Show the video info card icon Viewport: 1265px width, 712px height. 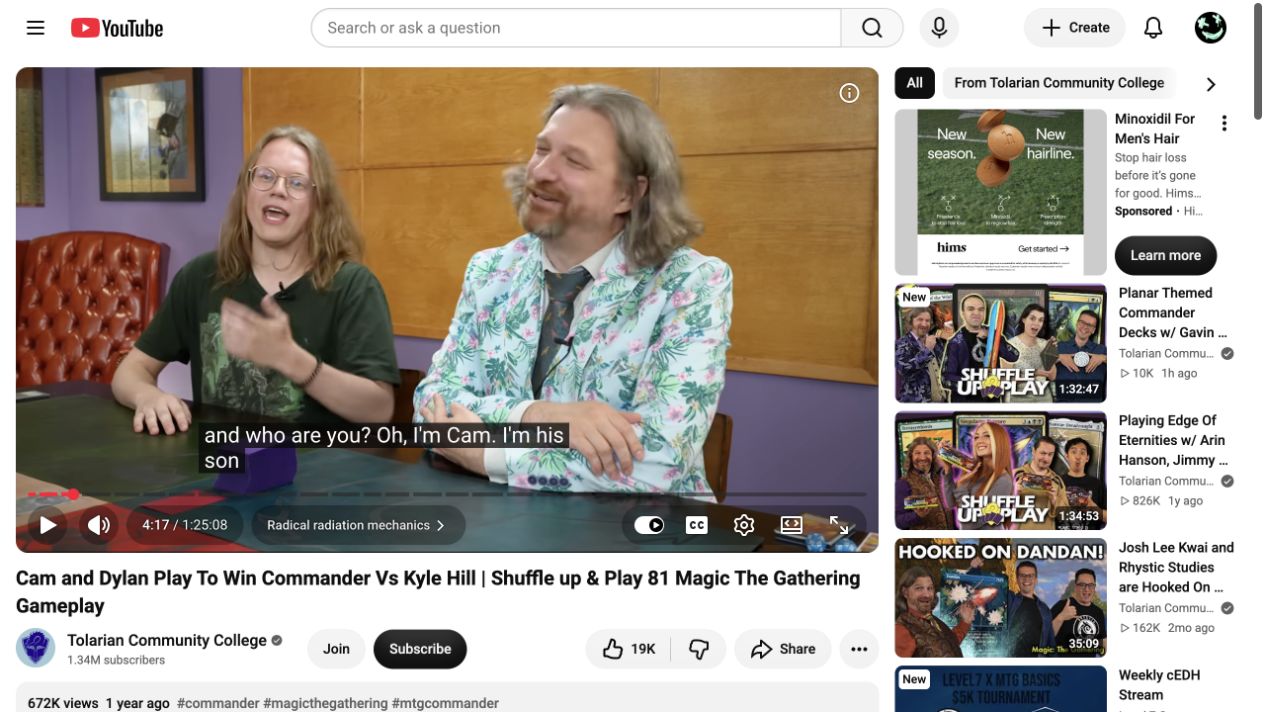(x=849, y=93)
